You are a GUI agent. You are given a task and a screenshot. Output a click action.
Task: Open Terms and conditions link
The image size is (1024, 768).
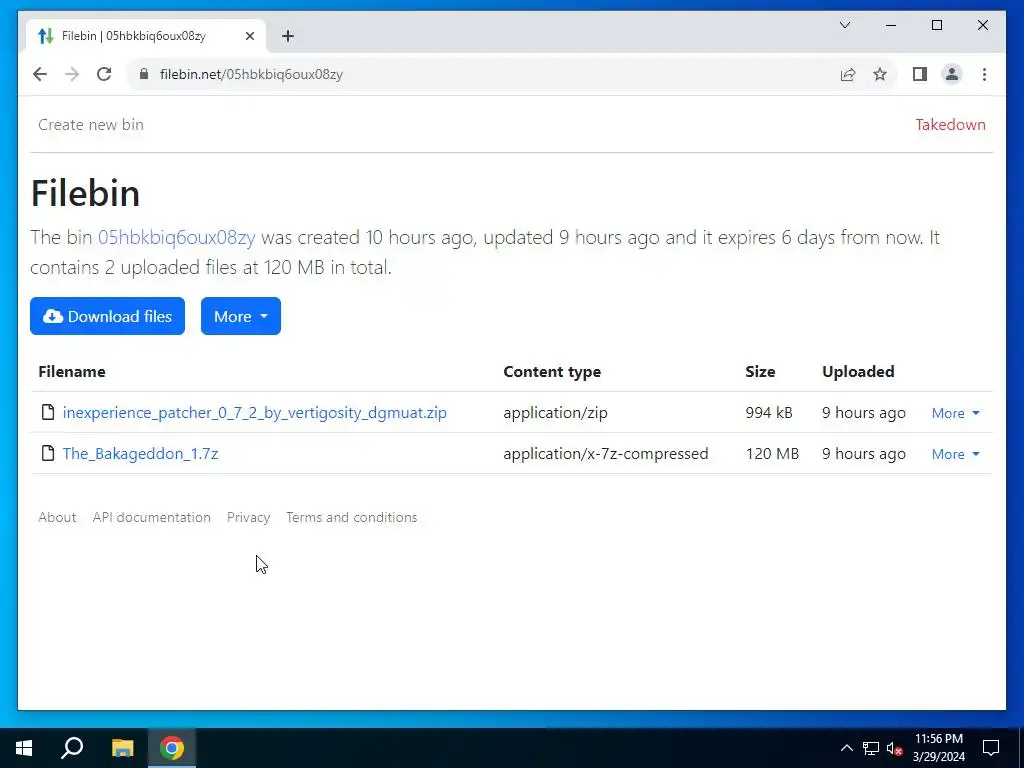tap(351, 517)
